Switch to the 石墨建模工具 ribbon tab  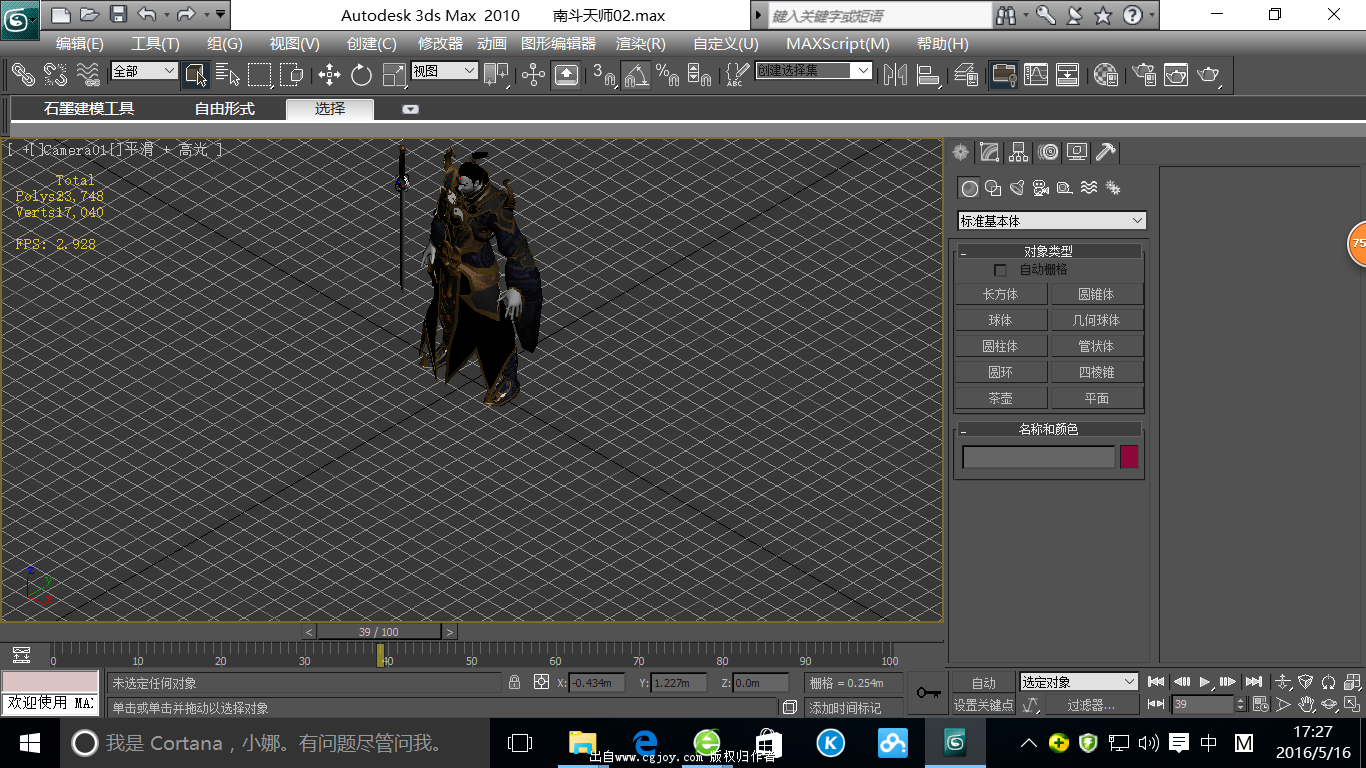coord(89,109)
